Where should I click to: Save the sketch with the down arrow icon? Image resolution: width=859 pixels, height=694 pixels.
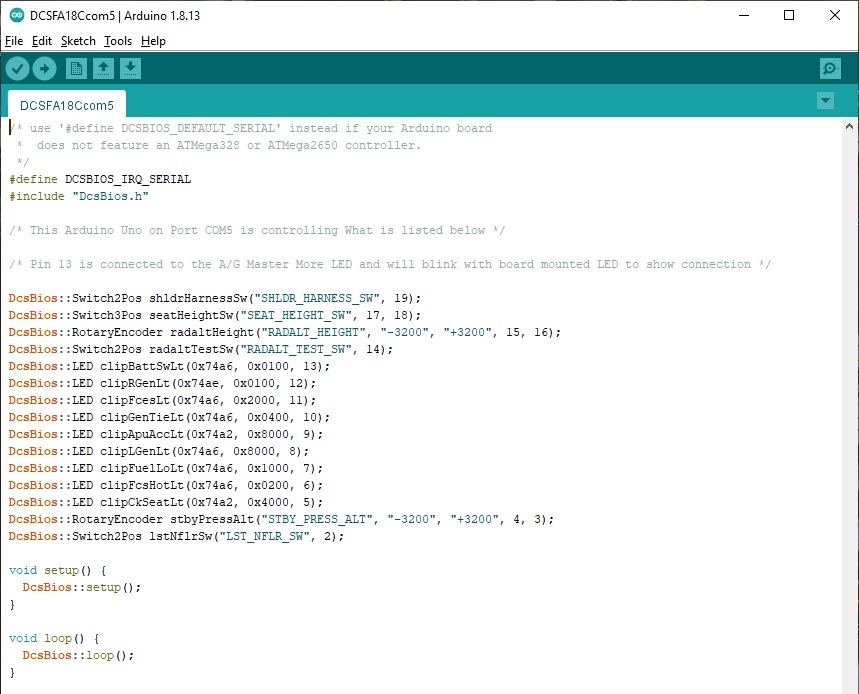point(130,68)
